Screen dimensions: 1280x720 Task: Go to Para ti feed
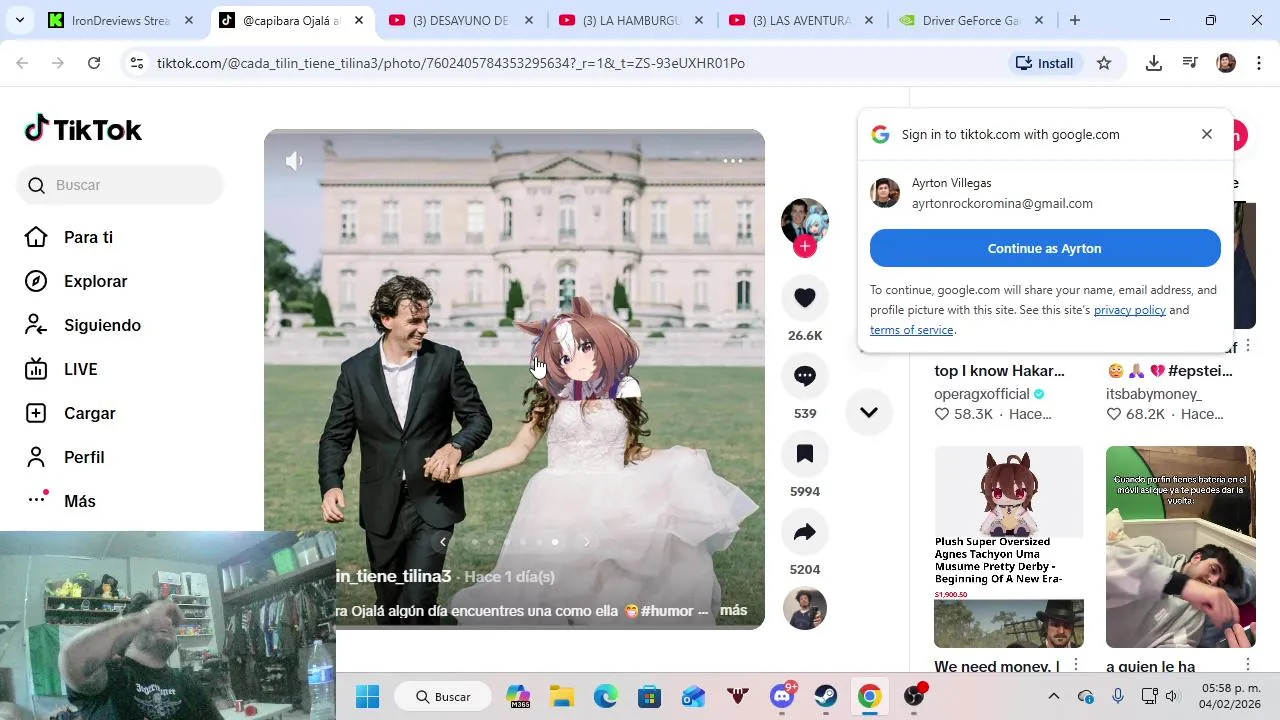[x=88, y=237]
